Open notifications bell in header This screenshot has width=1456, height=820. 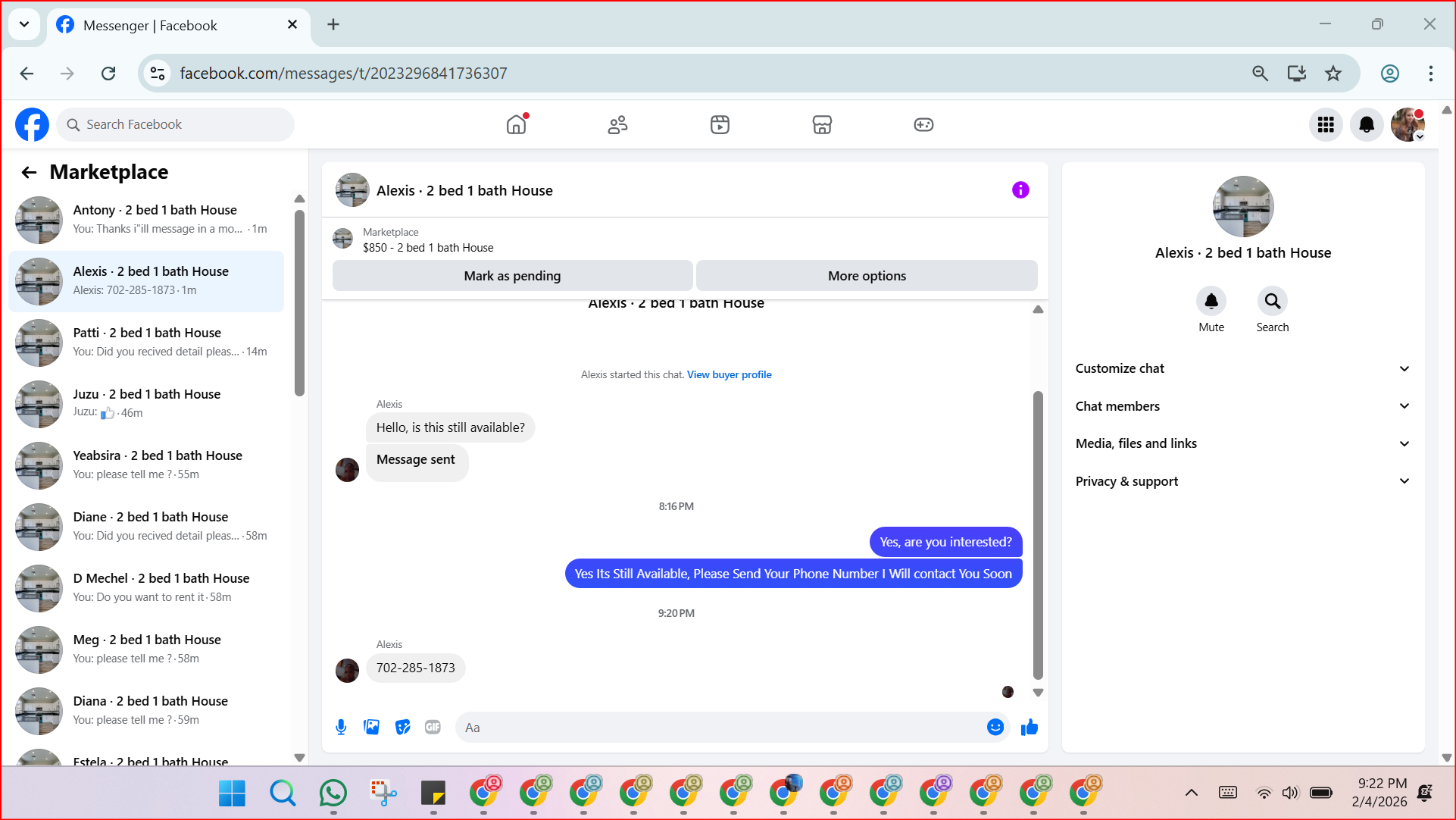point(1366,124)
